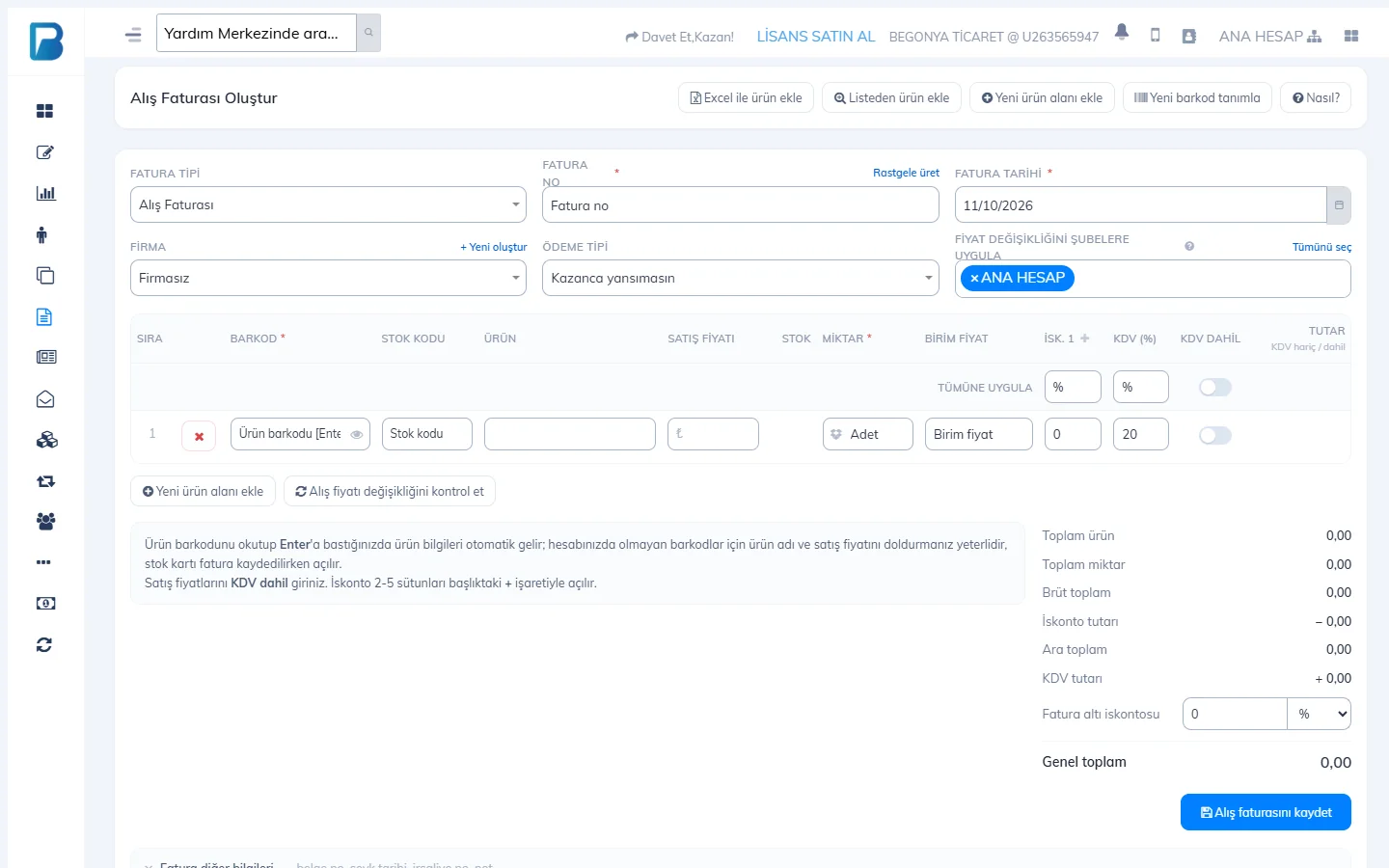This screenshot has width=1389, height=868.
Task: Open the calendar picker for invoice date
Action: pos(1339,205)
